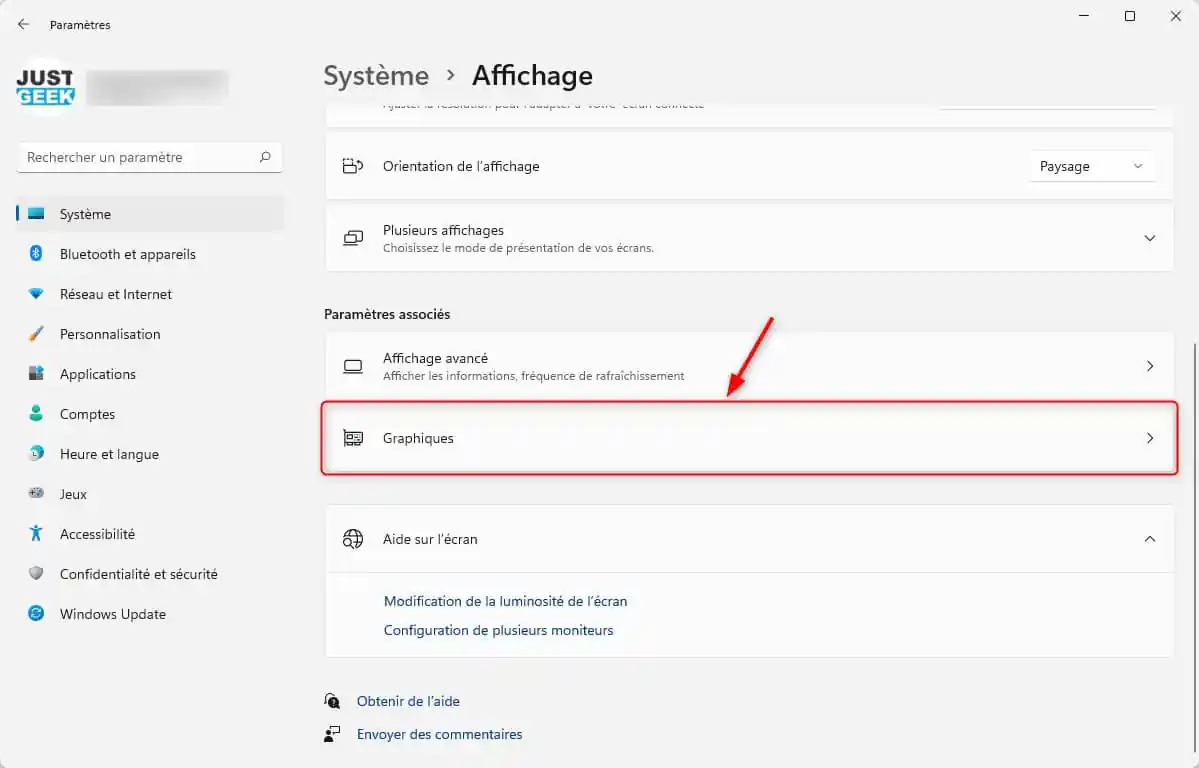
Task: Open Graphiques via its right chevron
Action: (x=1149, y=438)
